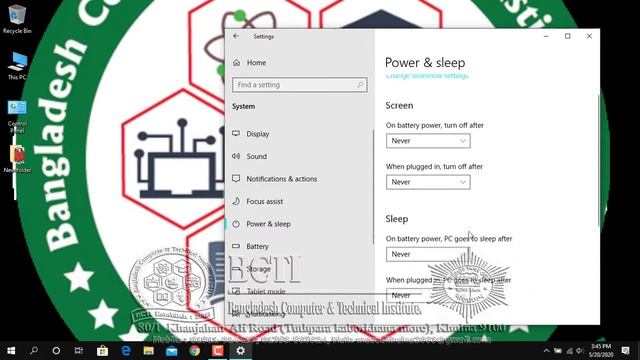Click the taskbar clock and date
This screenshot has height=360, width=640.
click(601, 351)
